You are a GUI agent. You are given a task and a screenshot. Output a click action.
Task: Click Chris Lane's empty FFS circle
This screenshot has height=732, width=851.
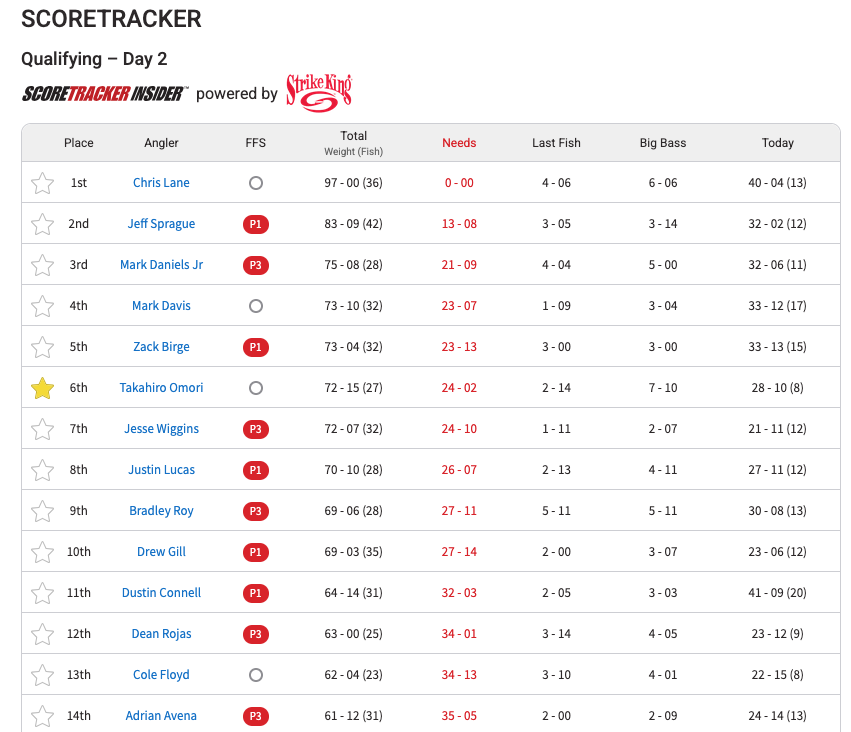pos(256,183)
